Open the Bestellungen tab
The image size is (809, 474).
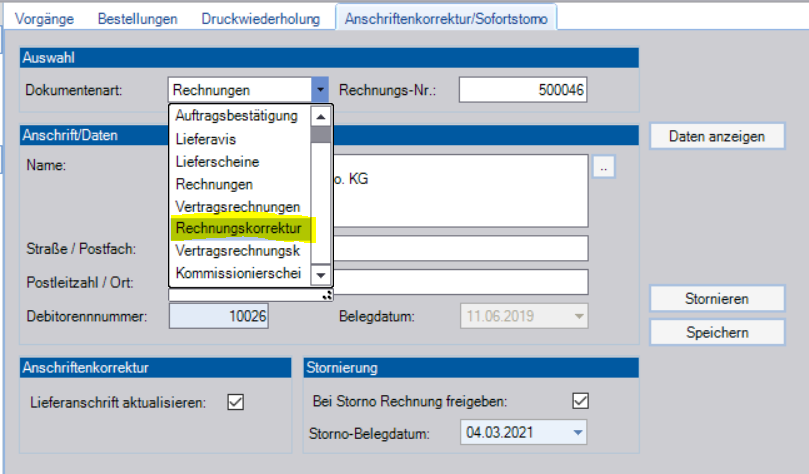coord(138,18)
